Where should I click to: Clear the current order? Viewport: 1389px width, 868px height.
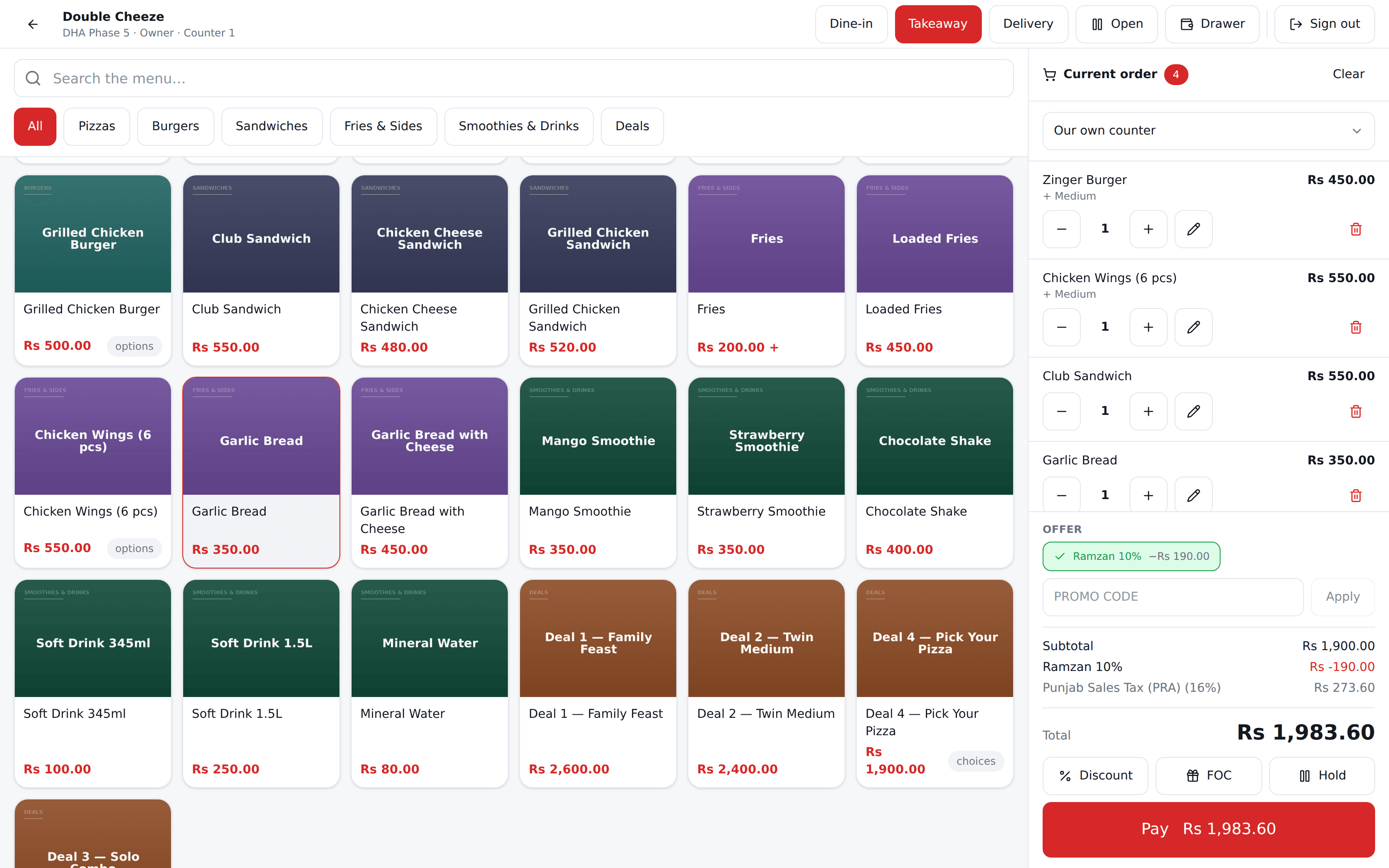[1348, 74]
